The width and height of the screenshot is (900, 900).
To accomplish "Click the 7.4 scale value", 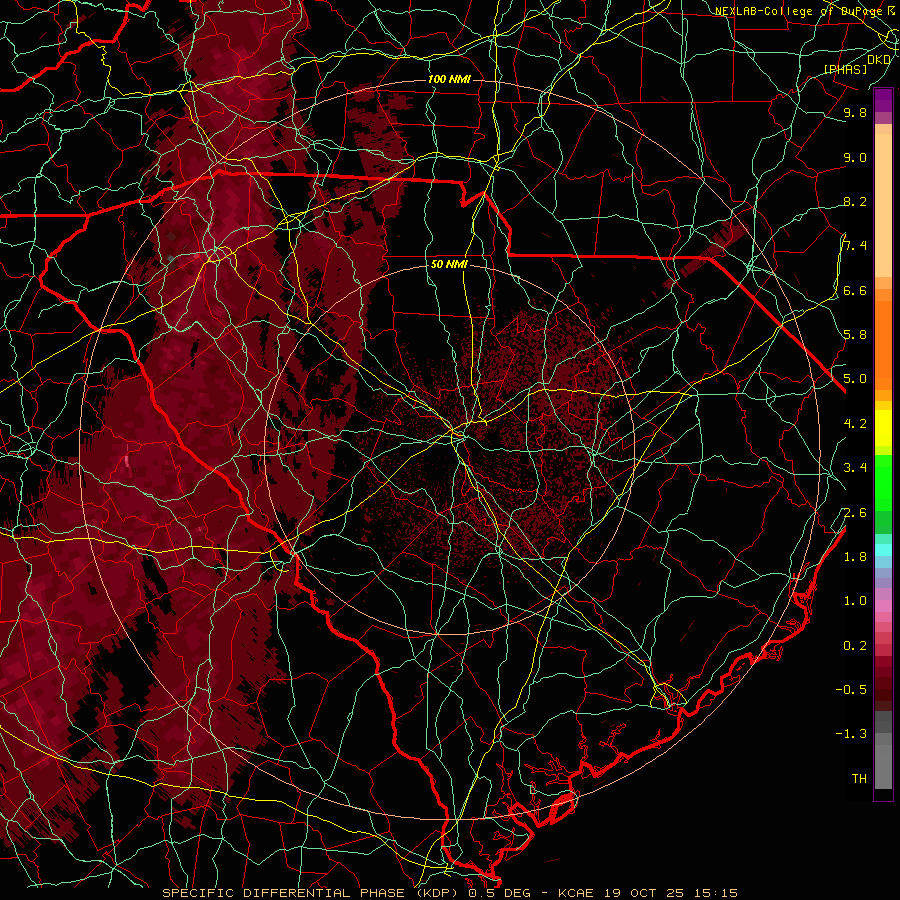I will pos(855,246).
